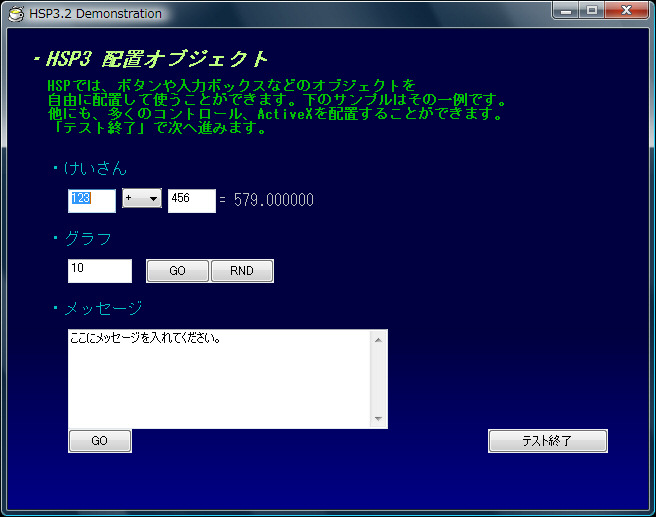
Task: Click the first number field containing 123
Action: (92, 201)
